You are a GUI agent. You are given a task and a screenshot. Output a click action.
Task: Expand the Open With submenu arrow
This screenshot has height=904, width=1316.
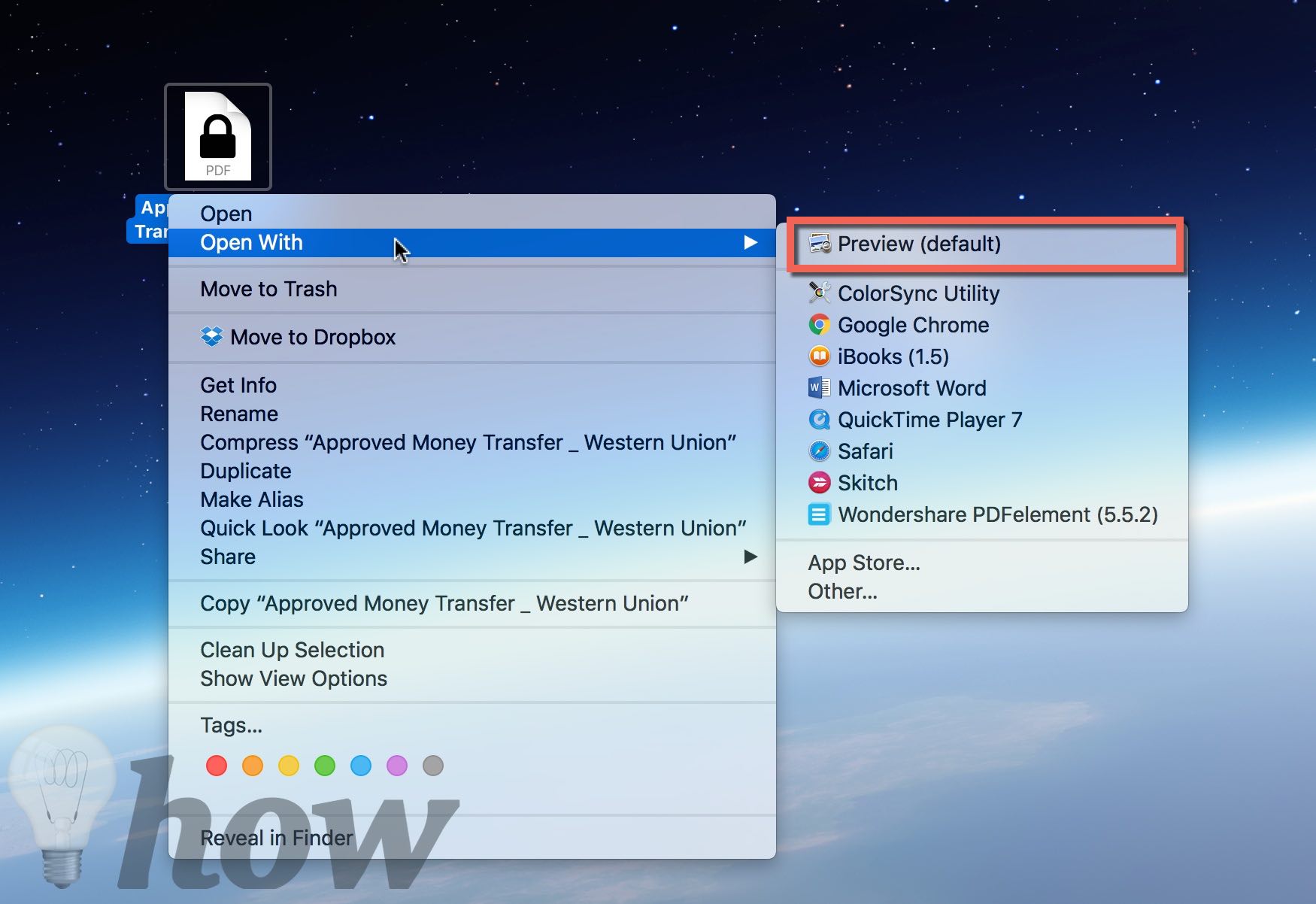(x=750, y=242)
